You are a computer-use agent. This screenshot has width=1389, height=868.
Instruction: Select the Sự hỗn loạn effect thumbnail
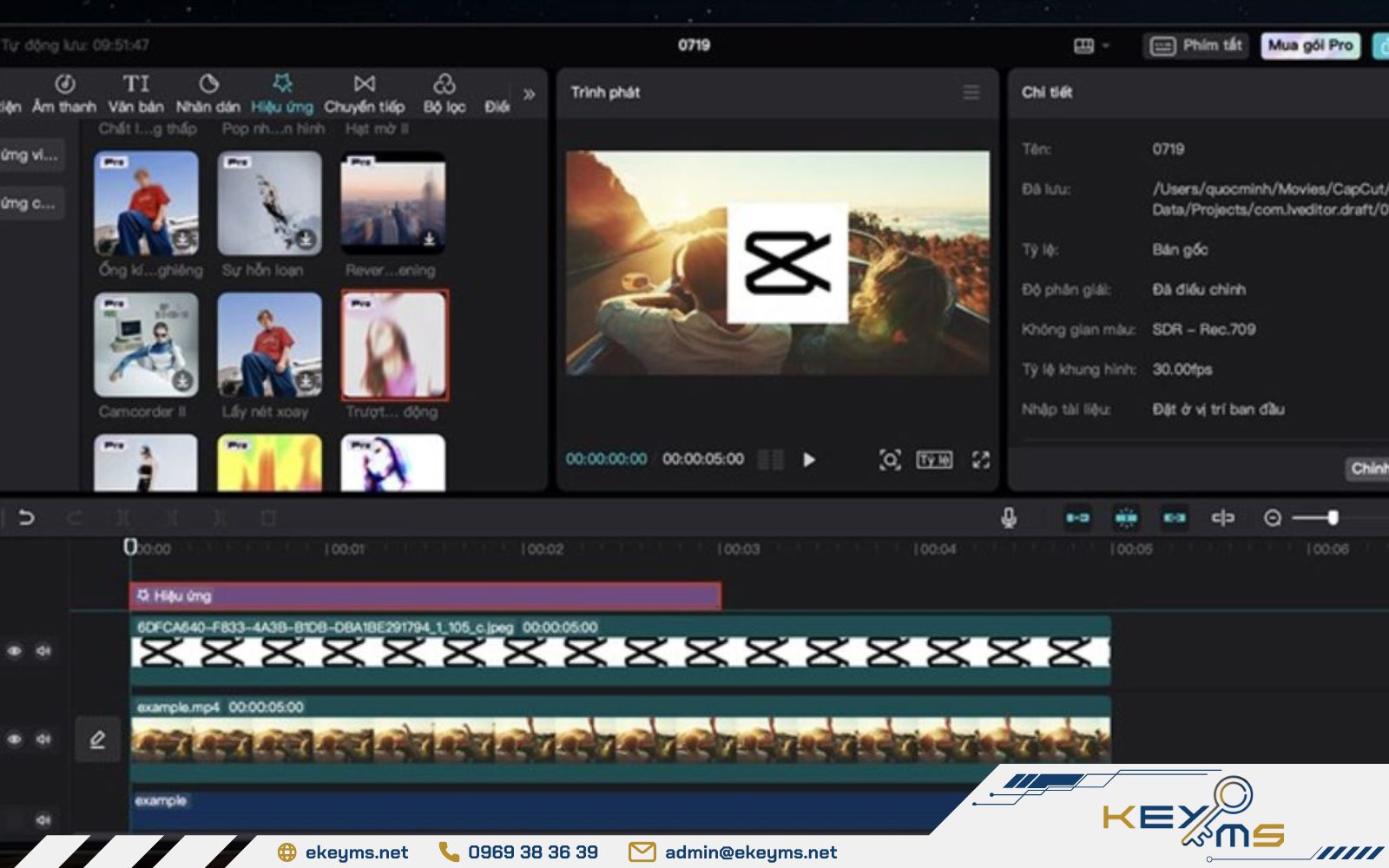269,203
